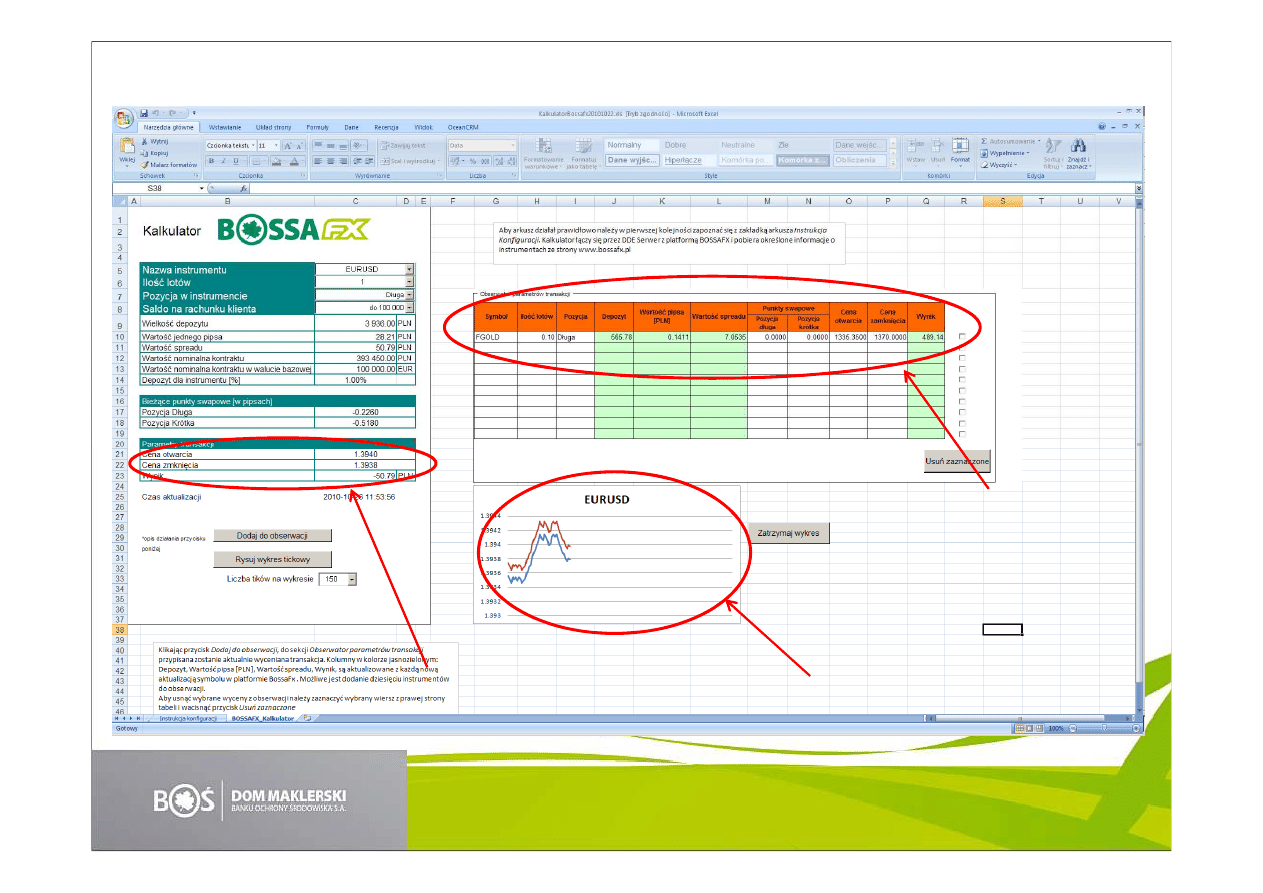Open the Pozycja w instrumencie dropdown

tap(409, 296)
